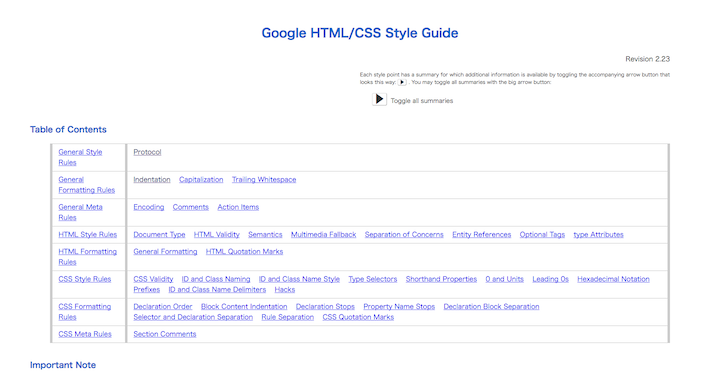
Task: Open ID and Class Name Delimiters link
Action: tap(217, 290)
